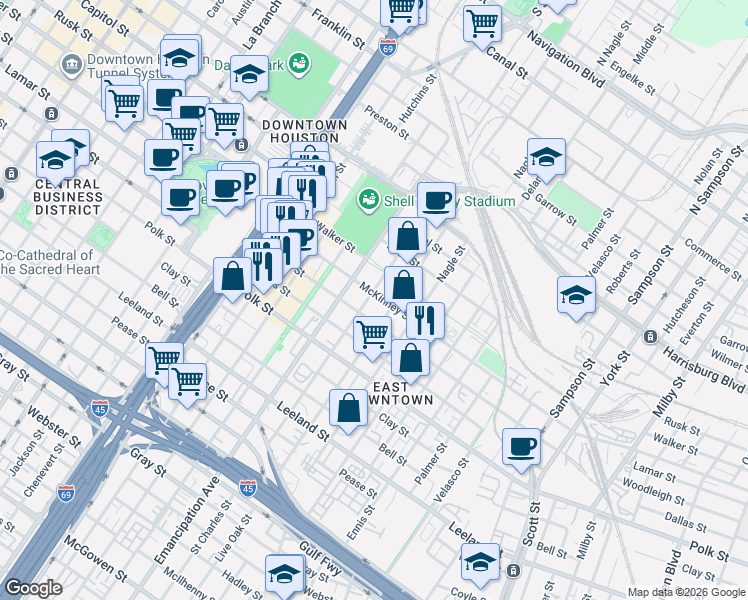Open the school marker above Central Business District label
Image resolution: width=748 pixels, height=600 pixels.
click(55, 161)
